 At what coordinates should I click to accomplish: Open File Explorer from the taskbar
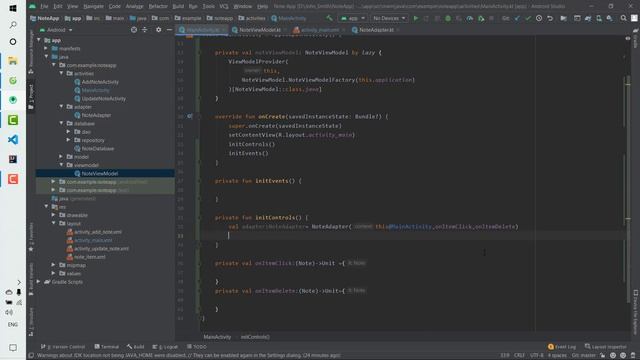13,61
